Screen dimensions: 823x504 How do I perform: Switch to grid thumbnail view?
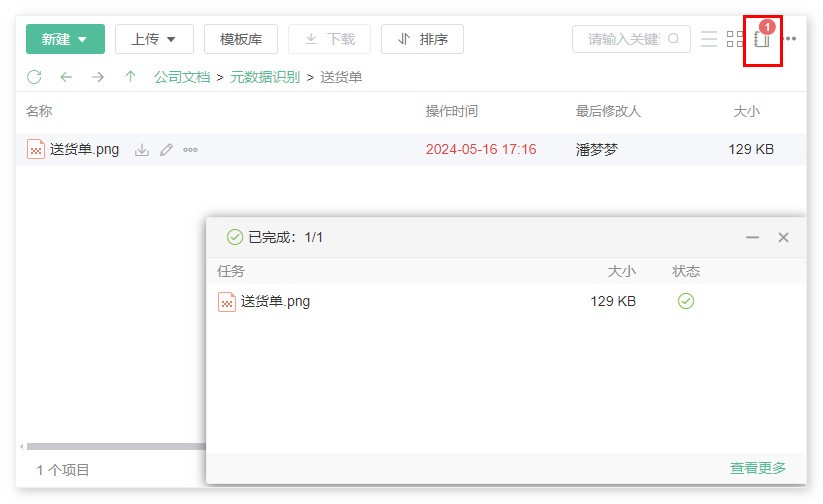click(x=735, y=39)
